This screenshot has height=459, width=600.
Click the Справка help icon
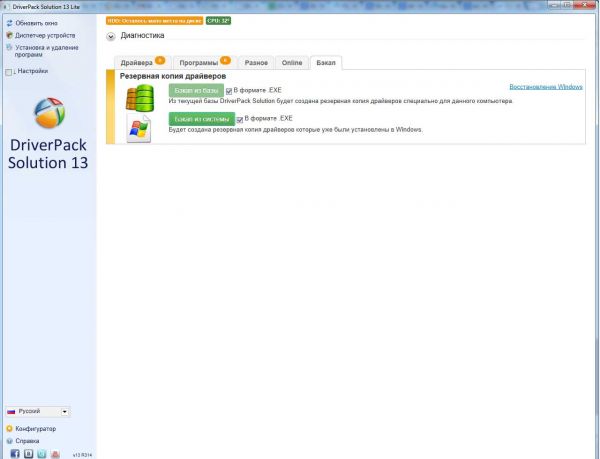click(10, 441)
